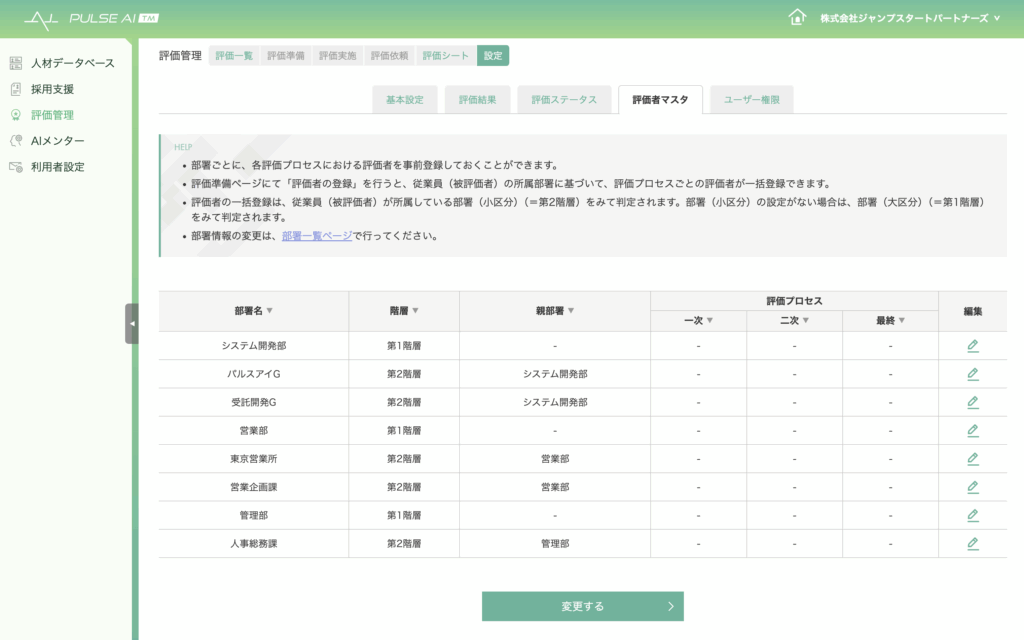Open the 評価依頼 tab
This screenshot has height=640, width=1024.
[389, 56]
